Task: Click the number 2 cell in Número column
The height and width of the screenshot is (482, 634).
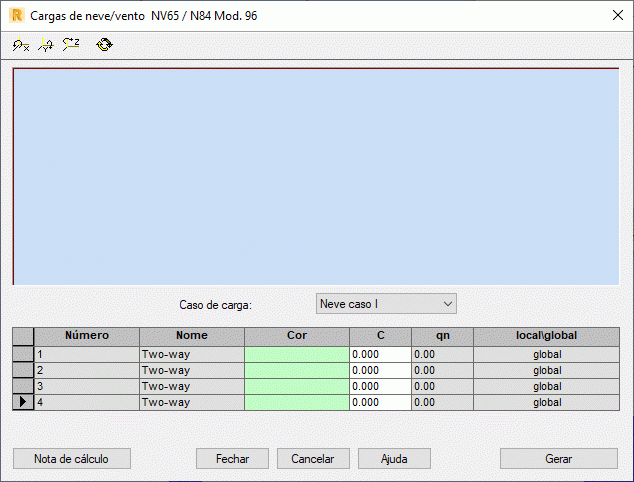Action: point(87,370)
